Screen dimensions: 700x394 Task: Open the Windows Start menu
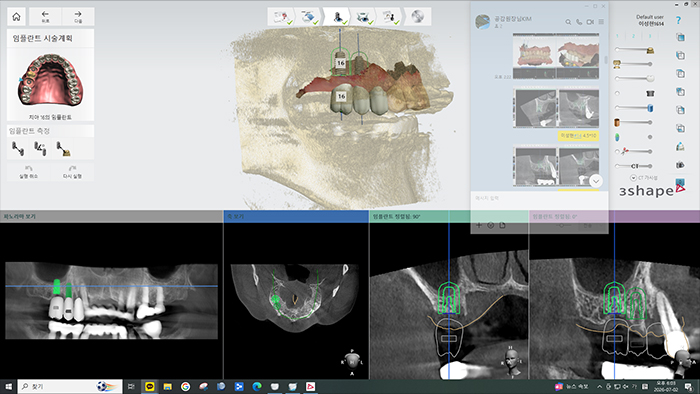8,386
